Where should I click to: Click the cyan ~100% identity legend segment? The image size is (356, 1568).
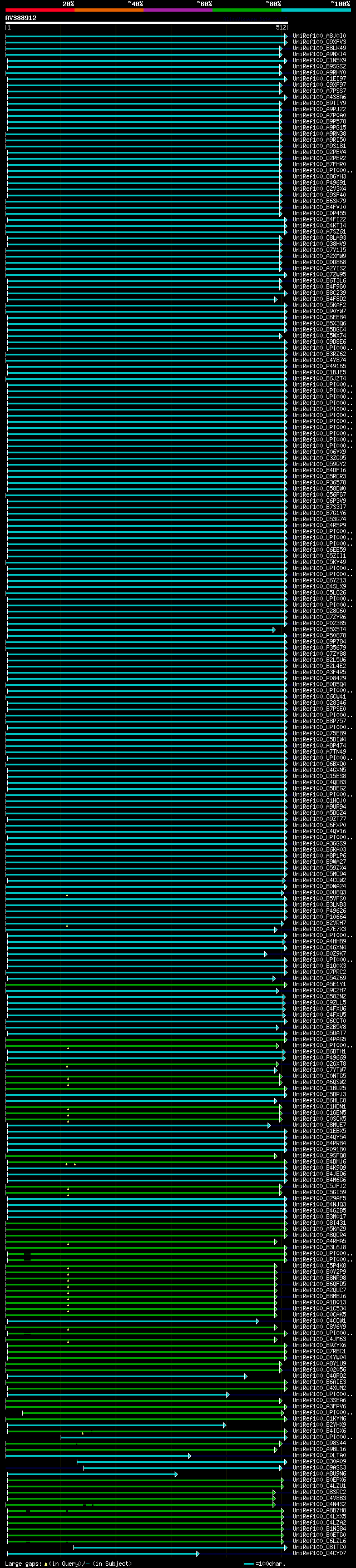point(317,10)
